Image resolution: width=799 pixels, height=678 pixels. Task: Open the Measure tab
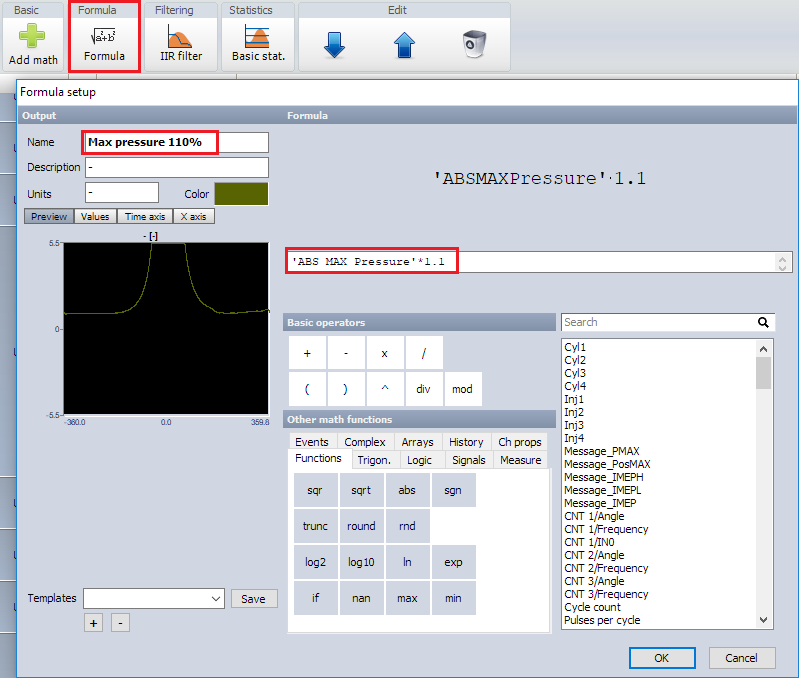(521, 460)
